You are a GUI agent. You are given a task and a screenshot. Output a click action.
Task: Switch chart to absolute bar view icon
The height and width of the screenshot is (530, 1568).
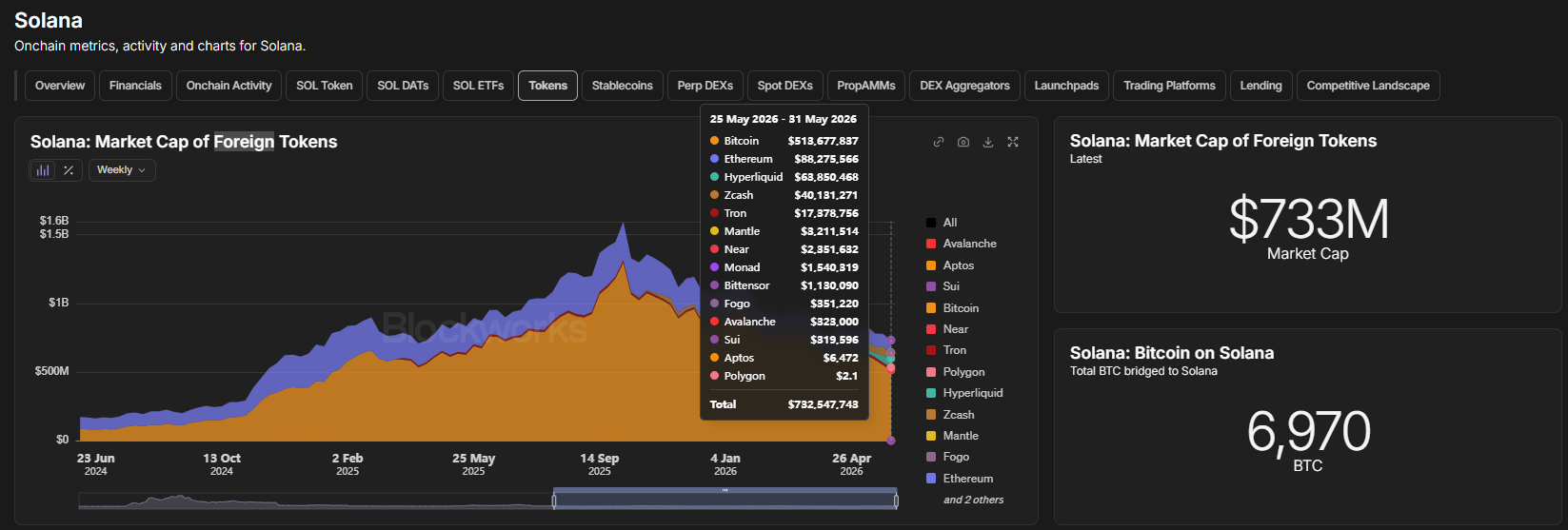43,170
